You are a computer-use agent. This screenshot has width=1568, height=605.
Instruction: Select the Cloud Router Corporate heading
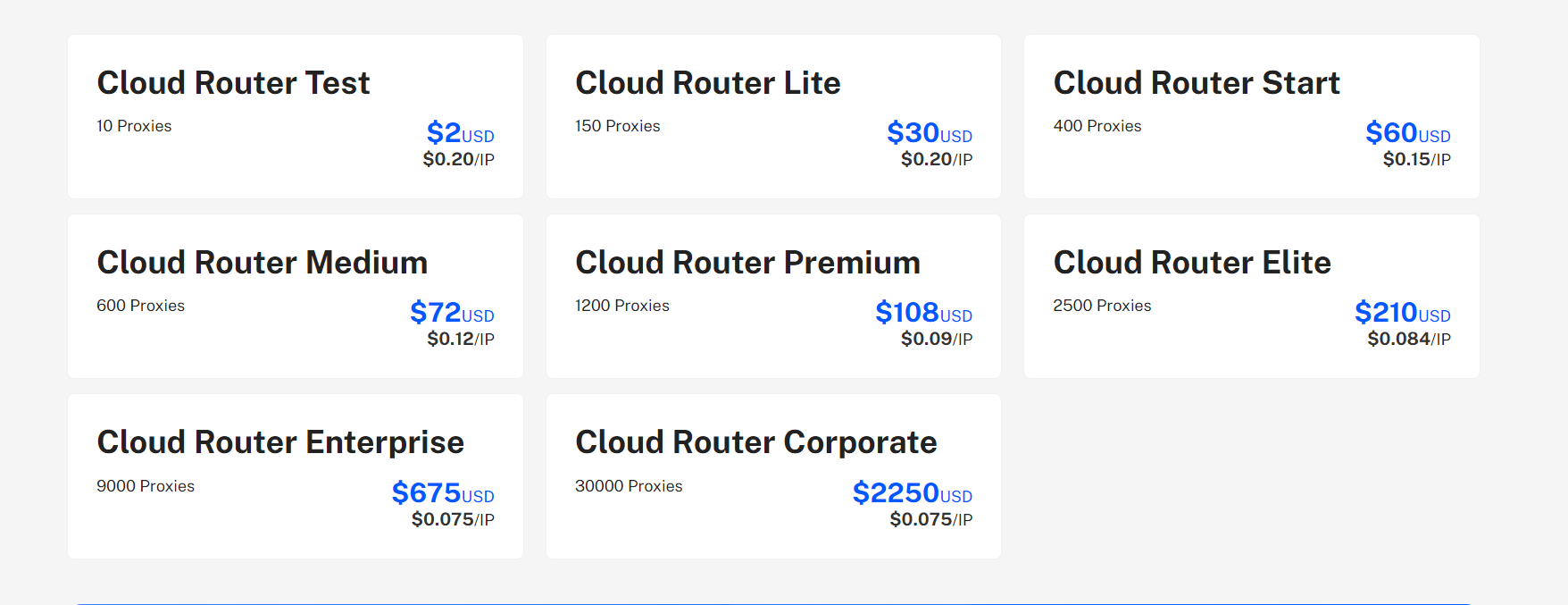point(756,442)
